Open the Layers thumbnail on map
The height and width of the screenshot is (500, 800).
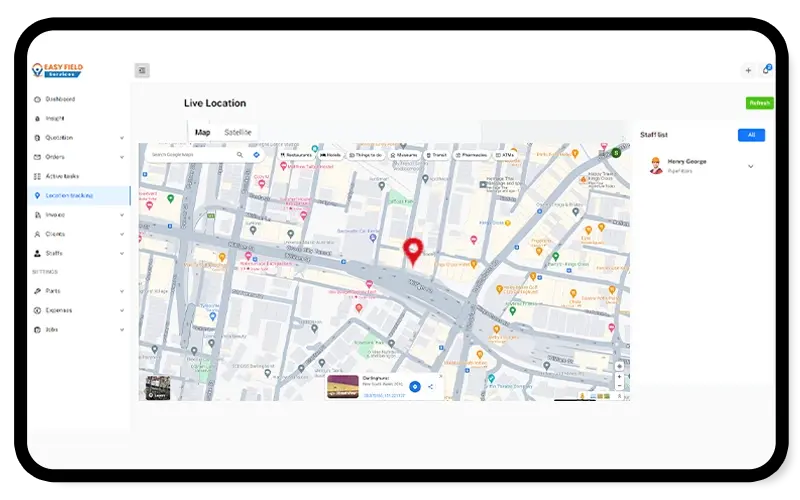point(158,388)
